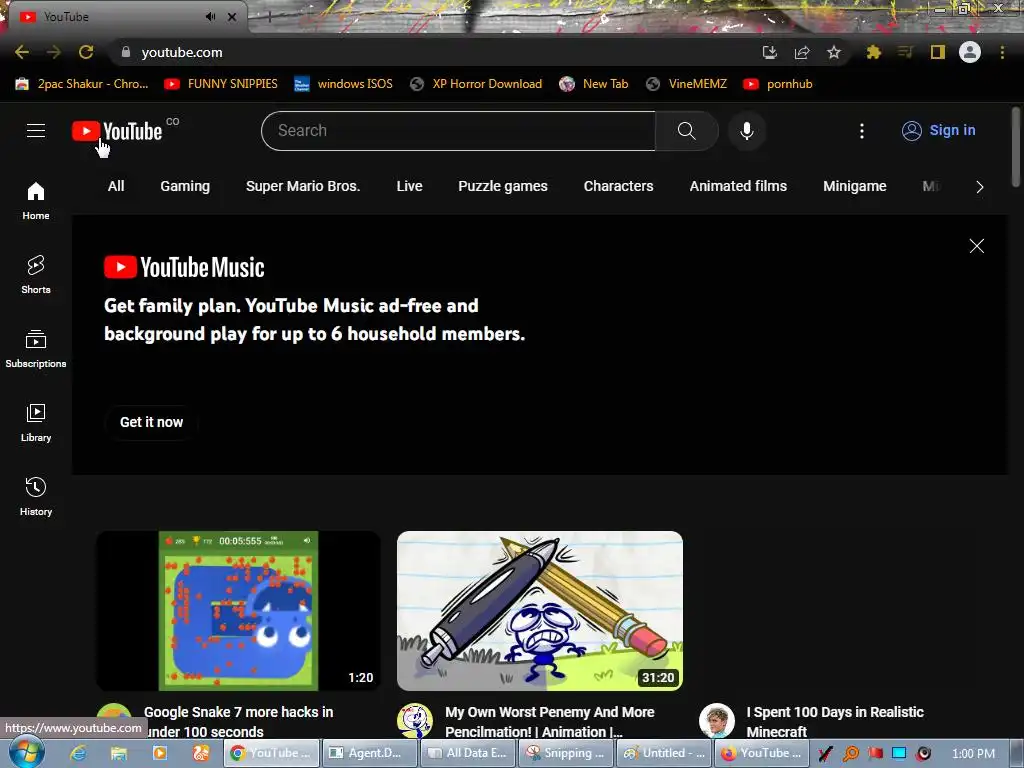The image size is (1024, 768).
Task: Click Minecraft video channel avatar
Action: [716, 720]
